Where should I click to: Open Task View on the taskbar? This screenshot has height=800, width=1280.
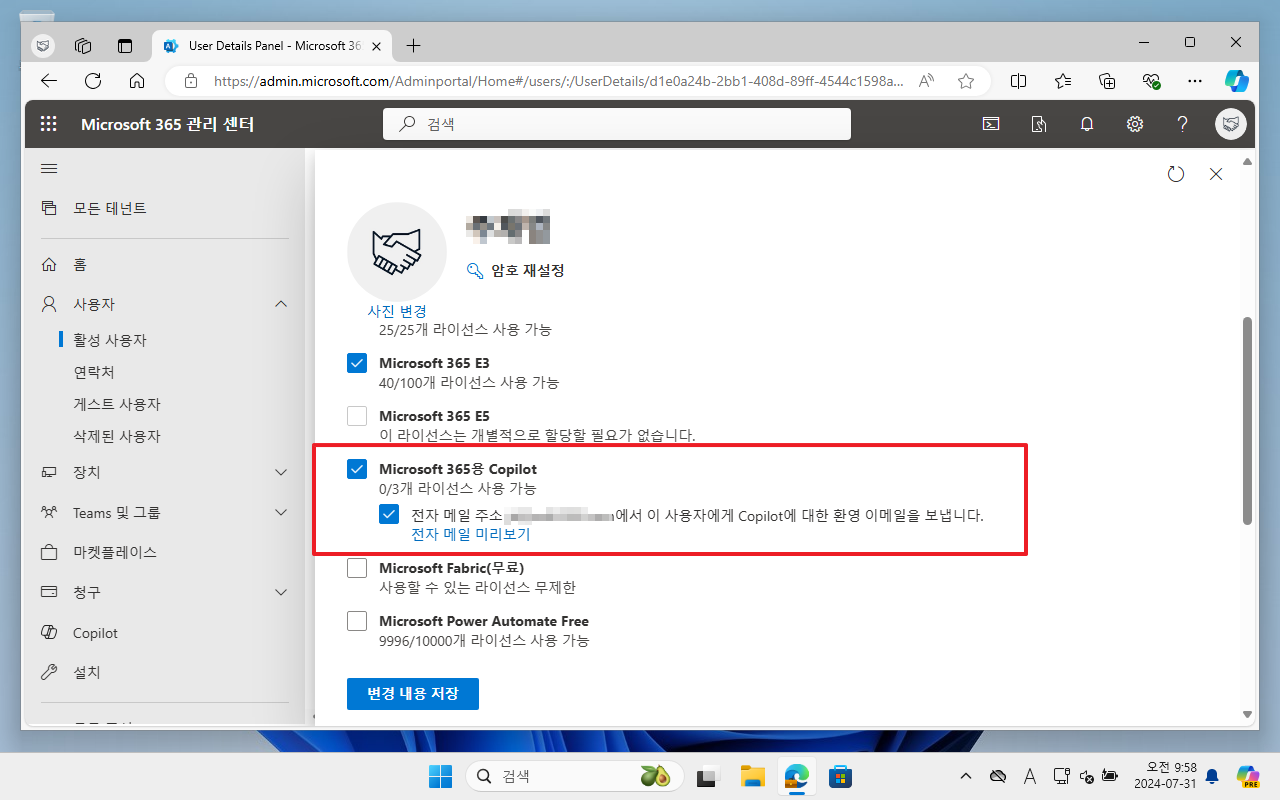click(x=709, y=776)
